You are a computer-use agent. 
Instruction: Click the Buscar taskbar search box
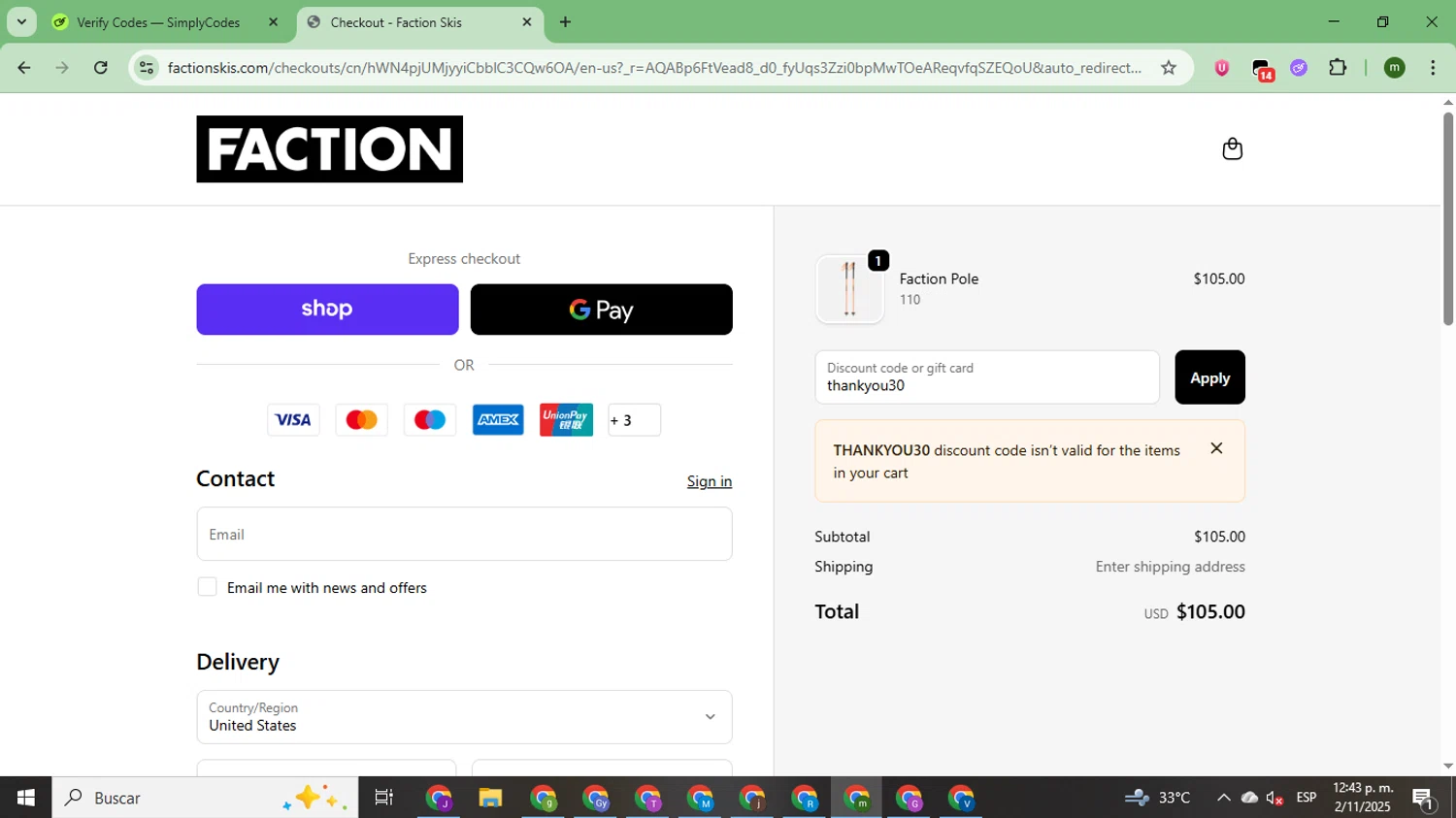(x=205, y=798)
